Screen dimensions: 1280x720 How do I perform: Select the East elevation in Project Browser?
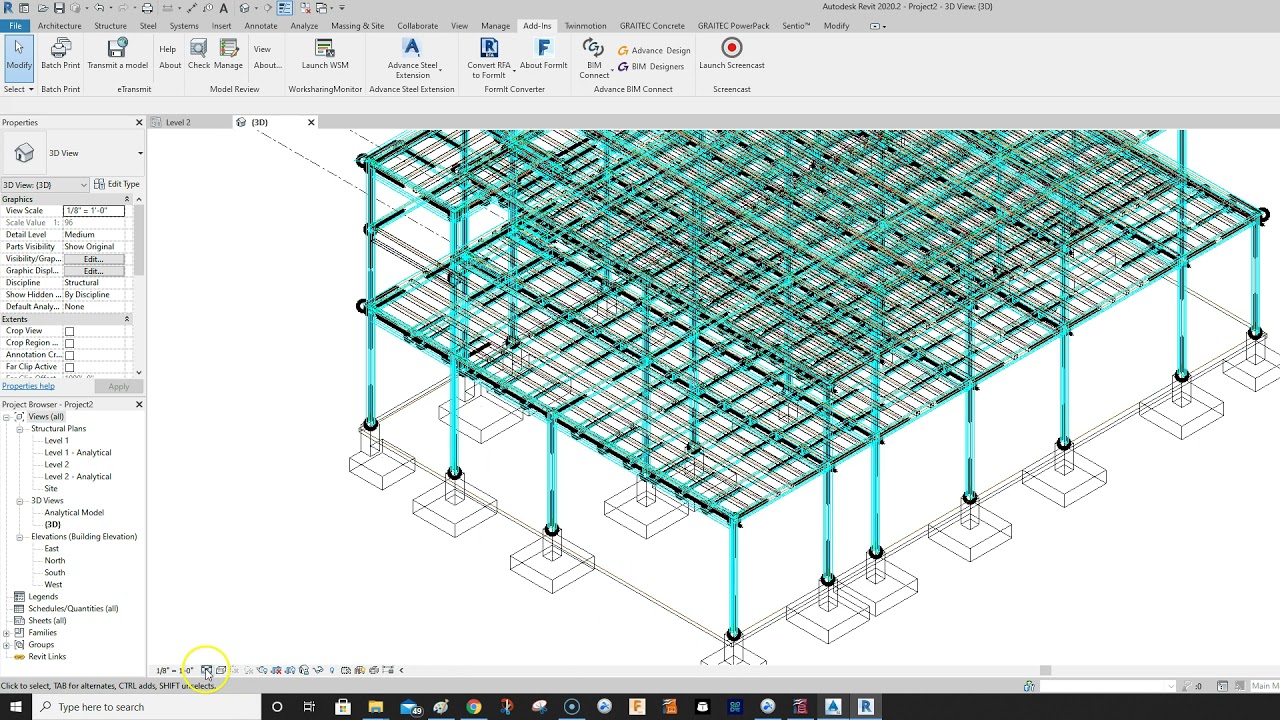pyautogui.click(x=52, y=549)
